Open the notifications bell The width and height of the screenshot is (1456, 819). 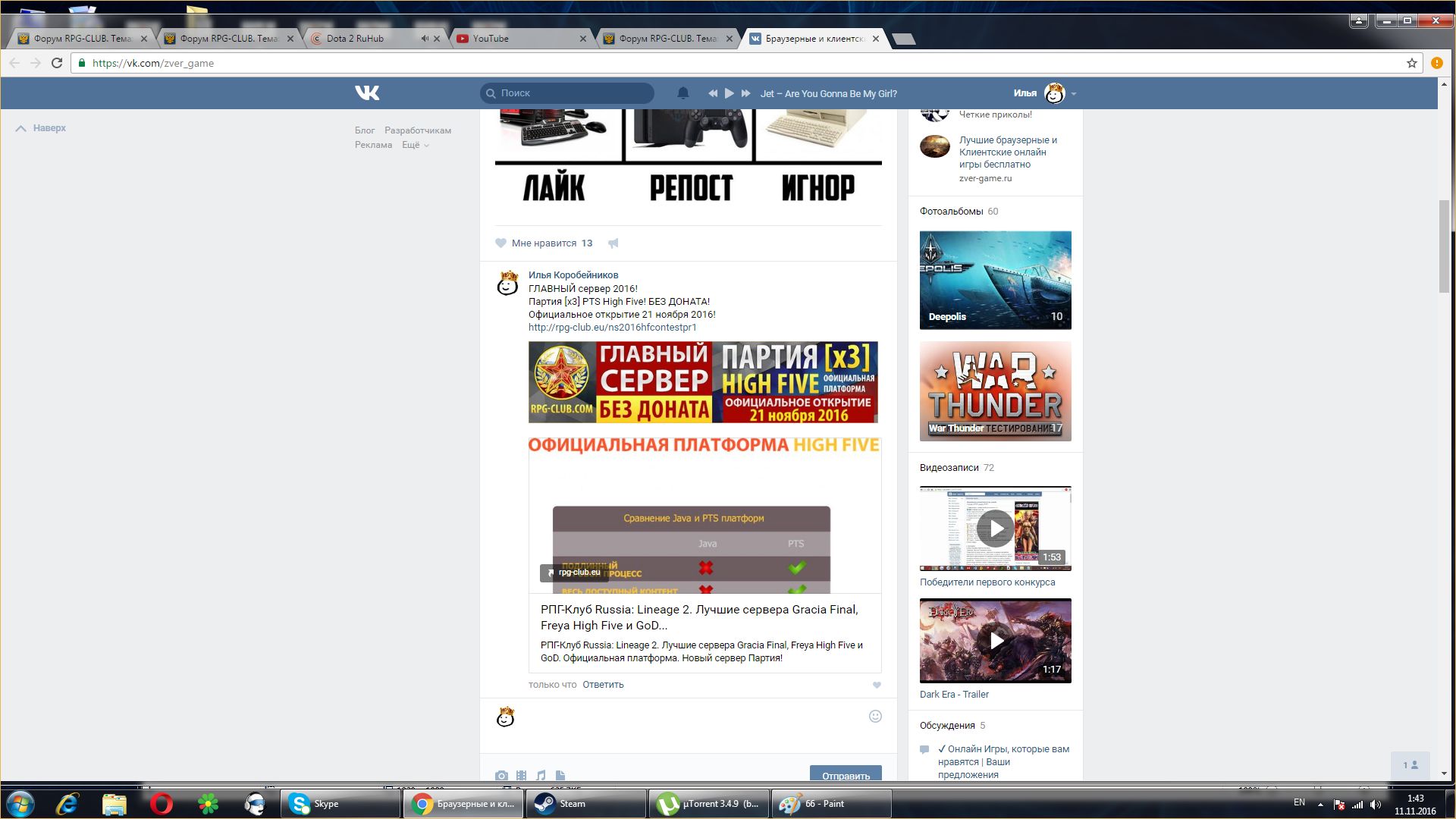(x=682, y=93)
